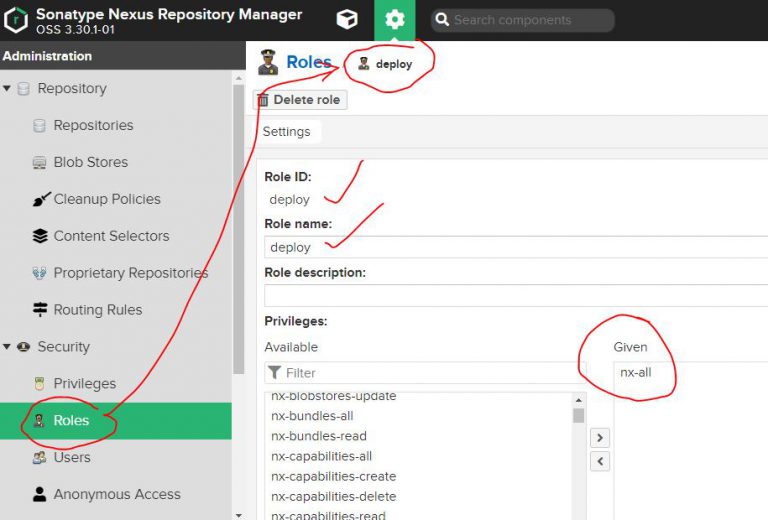Click the magnifier icon in search box

point(442,20)
